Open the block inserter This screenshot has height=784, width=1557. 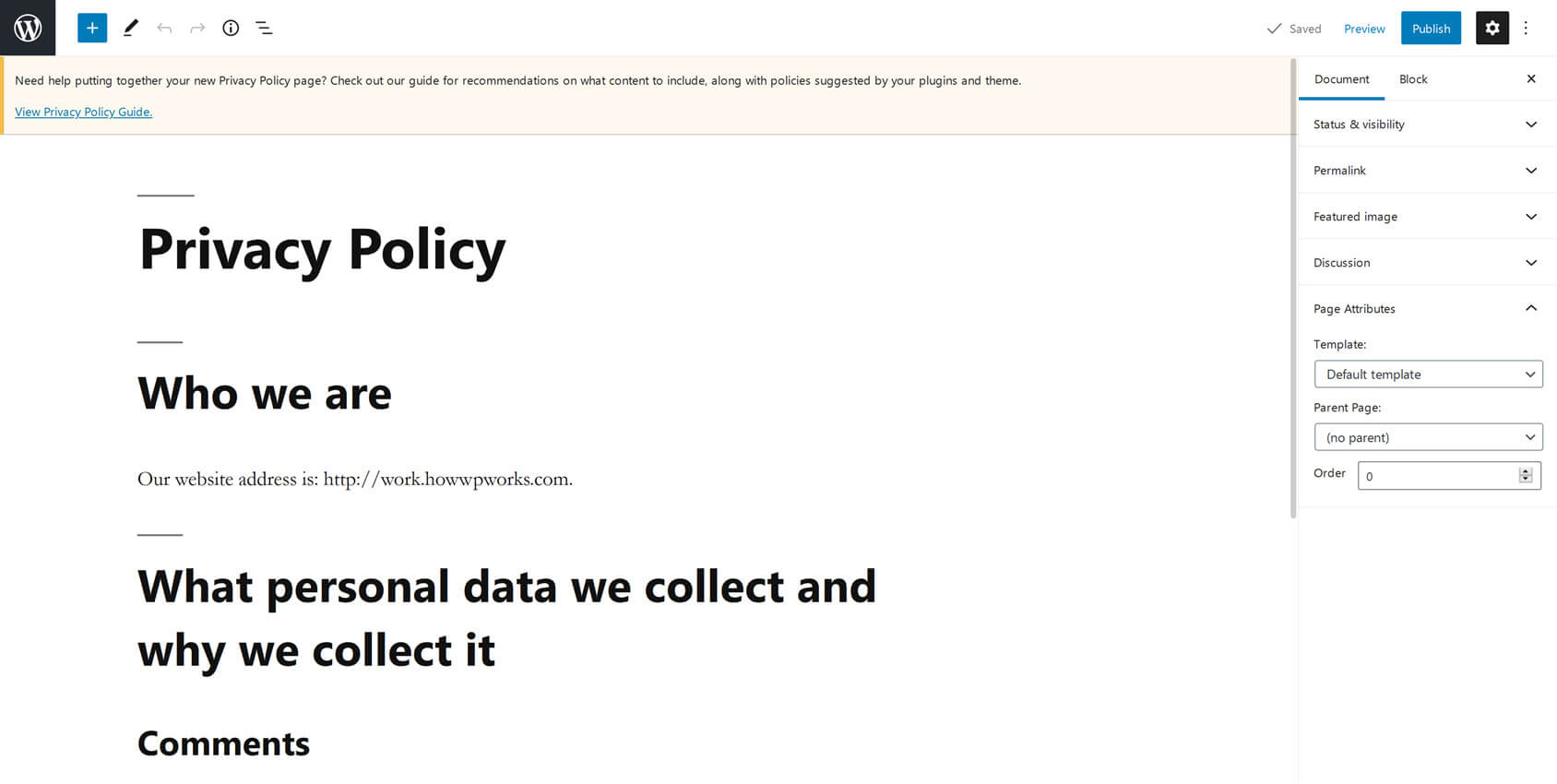click(x=91, y=28)
